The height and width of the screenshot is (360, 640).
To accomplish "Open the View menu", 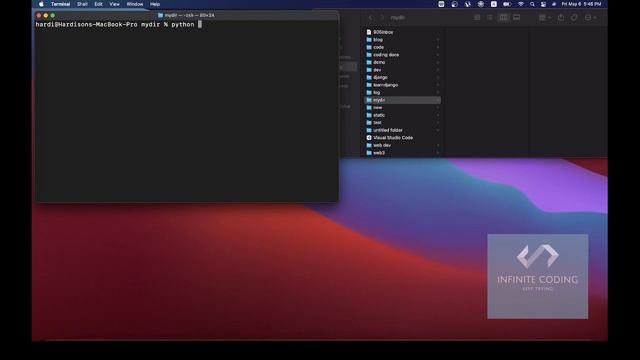I will (x=114, y=4).
